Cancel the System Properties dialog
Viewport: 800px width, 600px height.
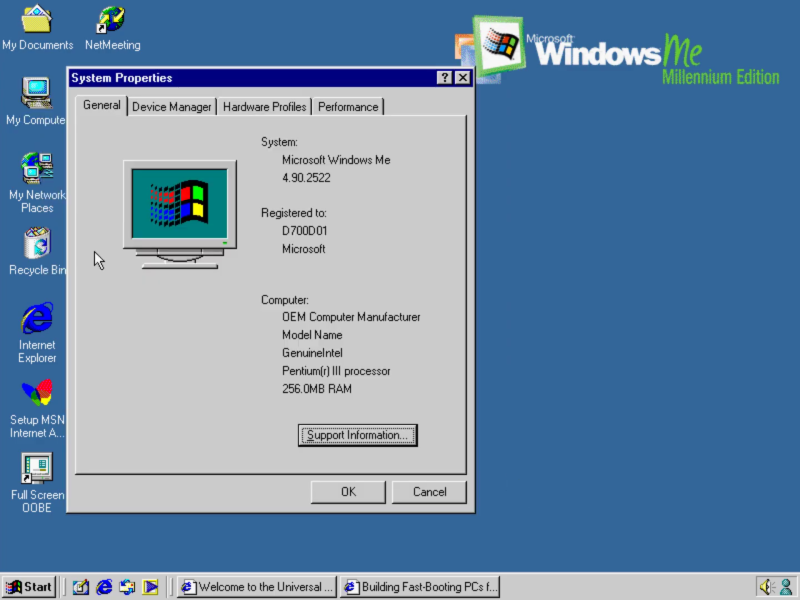[x=429, y=492]
